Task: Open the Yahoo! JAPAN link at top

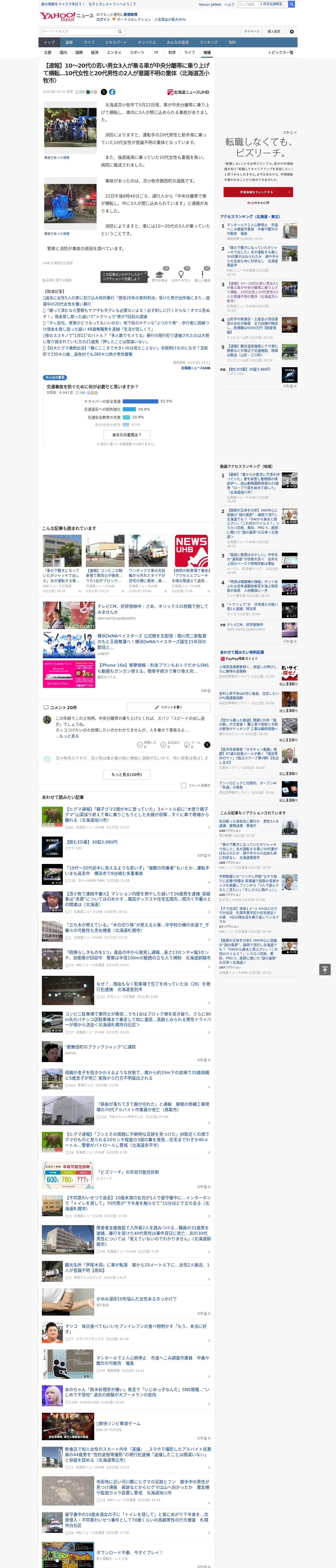Action: (210, 4)
